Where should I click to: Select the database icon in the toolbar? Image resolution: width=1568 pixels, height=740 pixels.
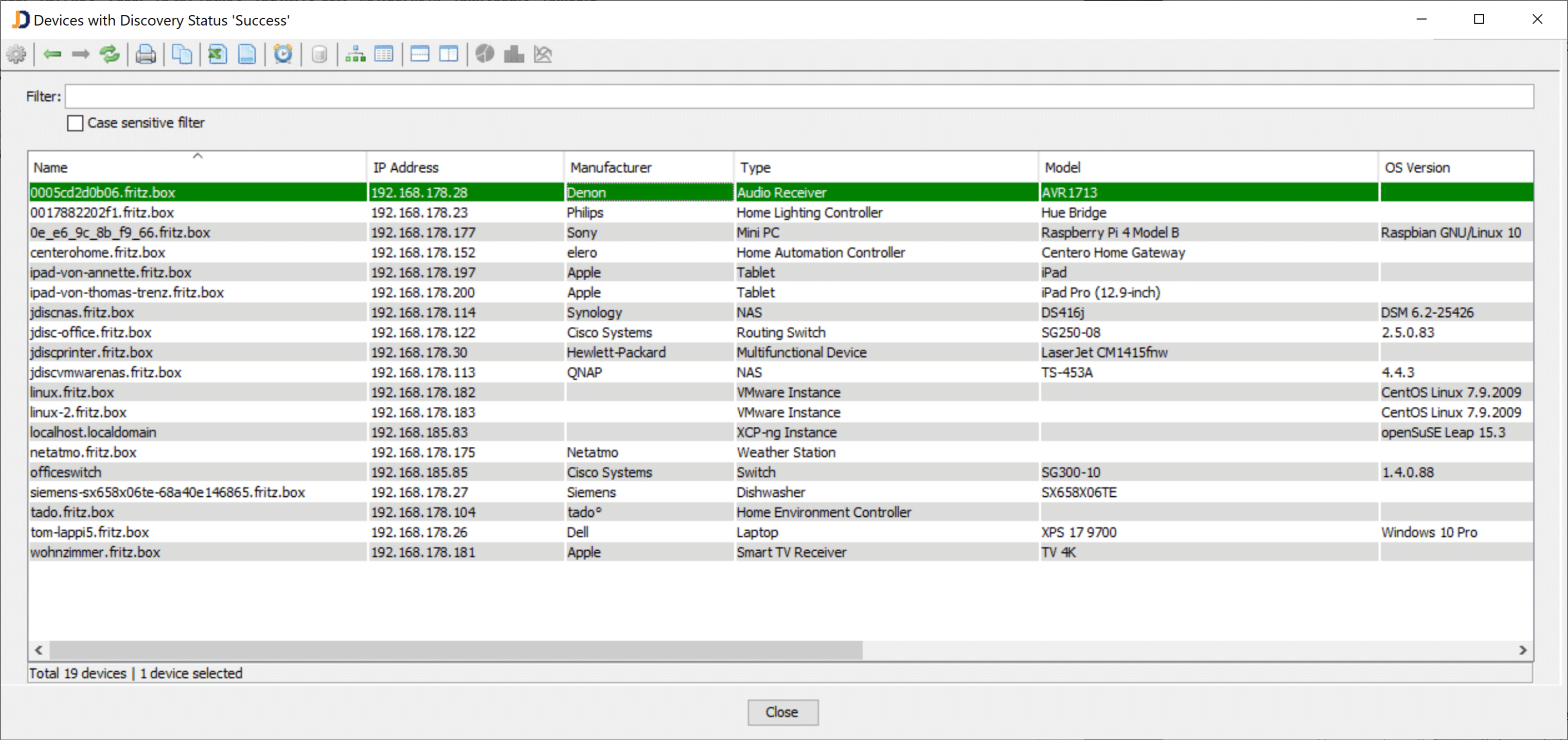[319, 54]
